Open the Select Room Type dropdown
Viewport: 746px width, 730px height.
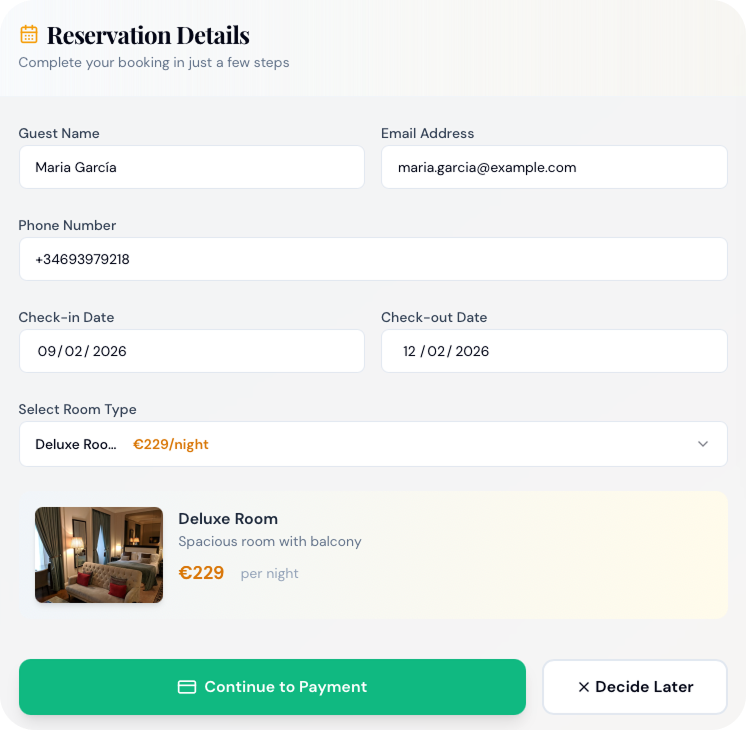tap(372, 444)
